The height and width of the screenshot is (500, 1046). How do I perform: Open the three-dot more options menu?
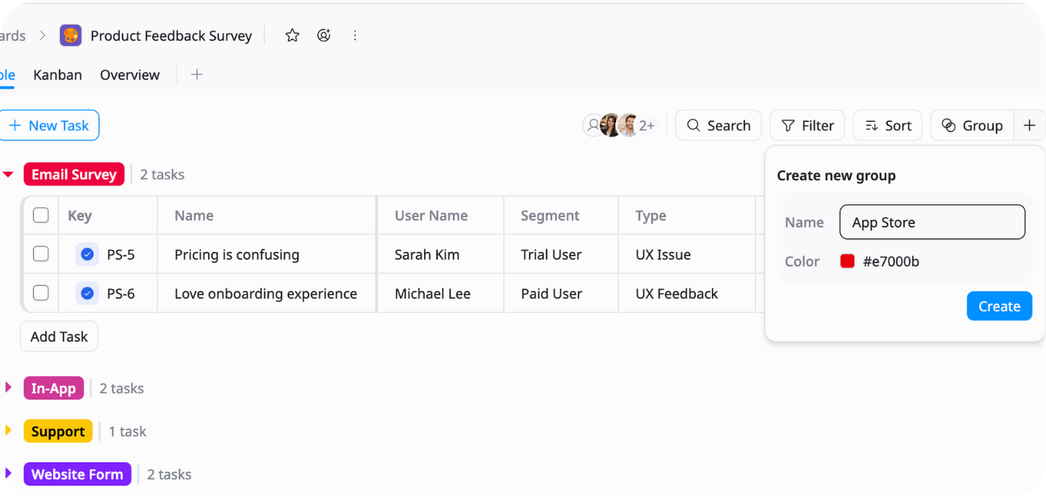click(355, 35)
